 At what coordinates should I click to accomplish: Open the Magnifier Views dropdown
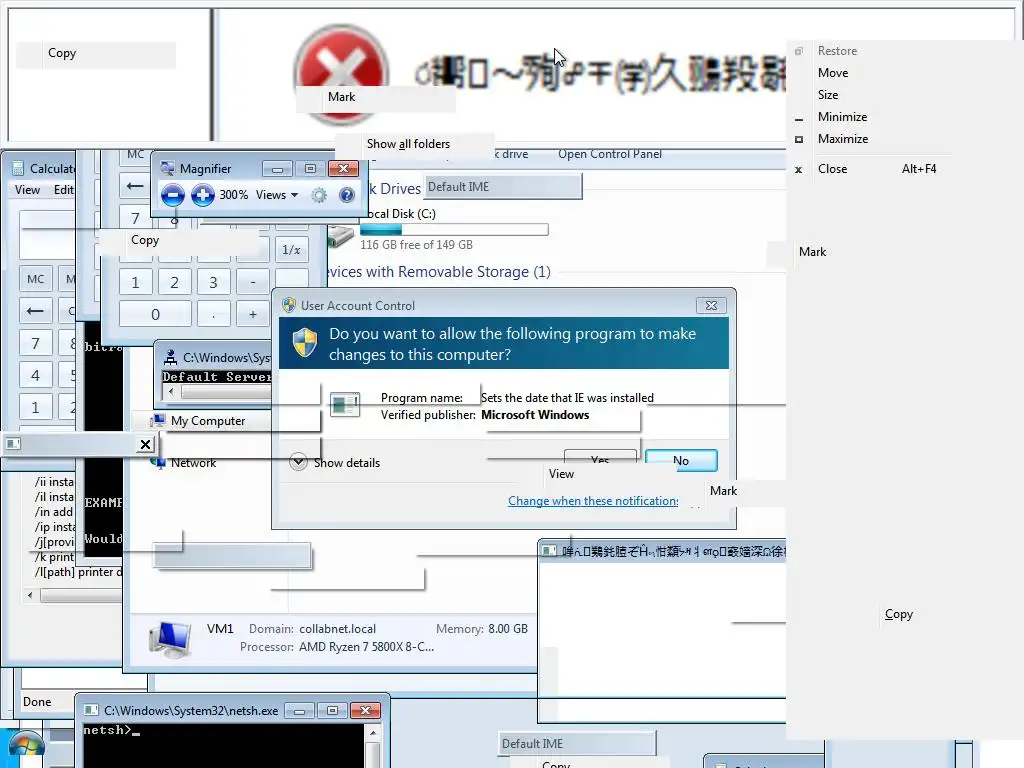coord(277,195)
